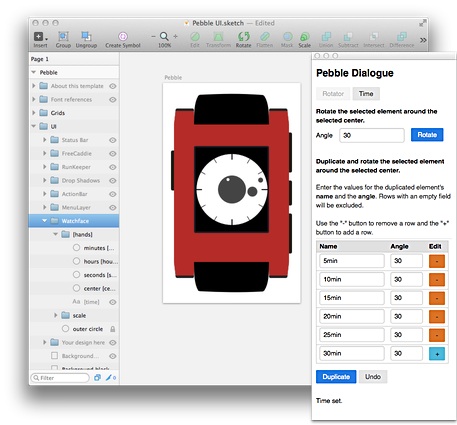Image resolution: width=457 pixels, height=425 pixels.
Task: Show more toolbar items overflow arrow
Action: click(x=423, y=40)
